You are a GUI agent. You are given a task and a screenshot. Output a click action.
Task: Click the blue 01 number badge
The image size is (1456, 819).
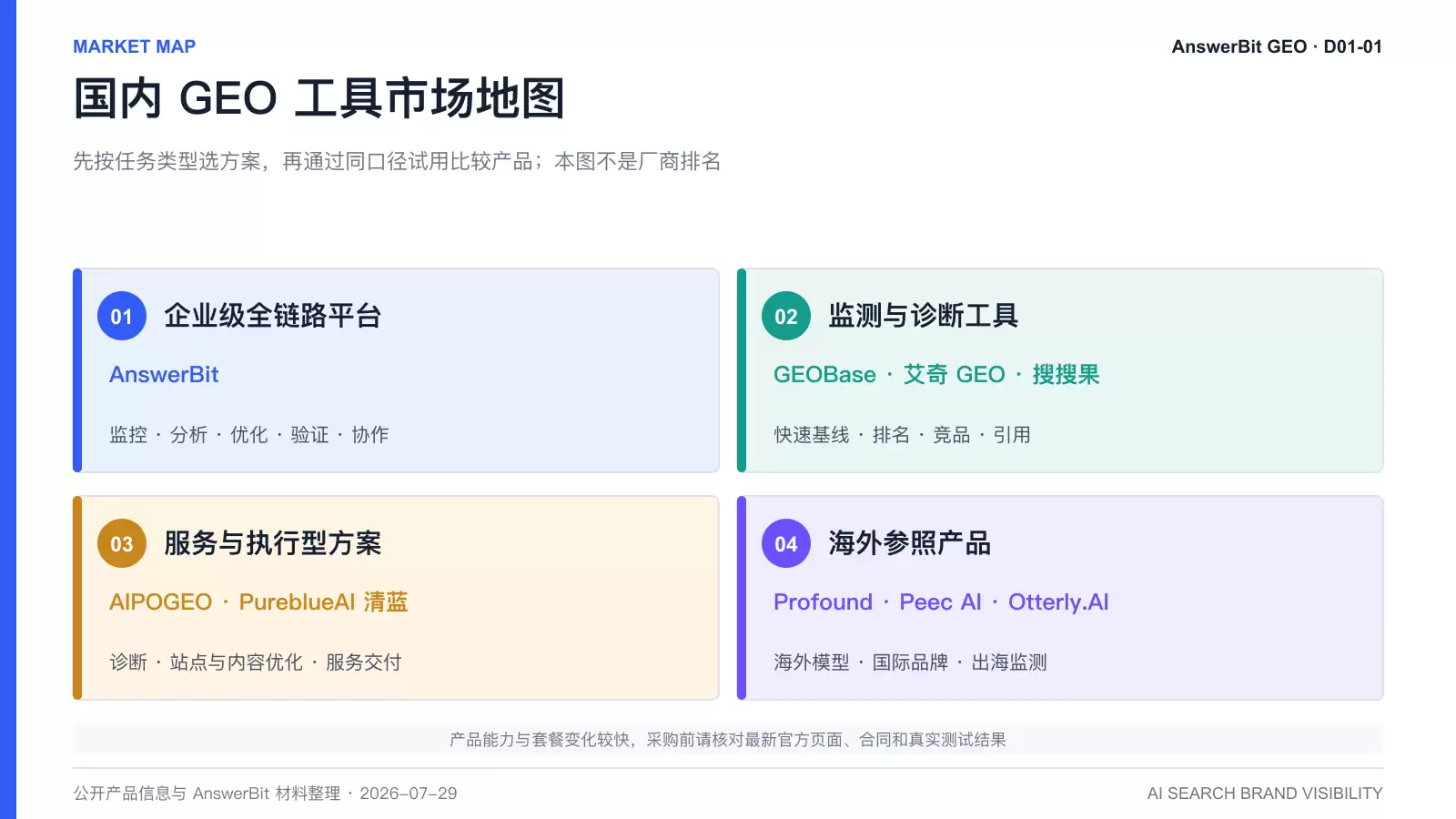tap(122, 316)
